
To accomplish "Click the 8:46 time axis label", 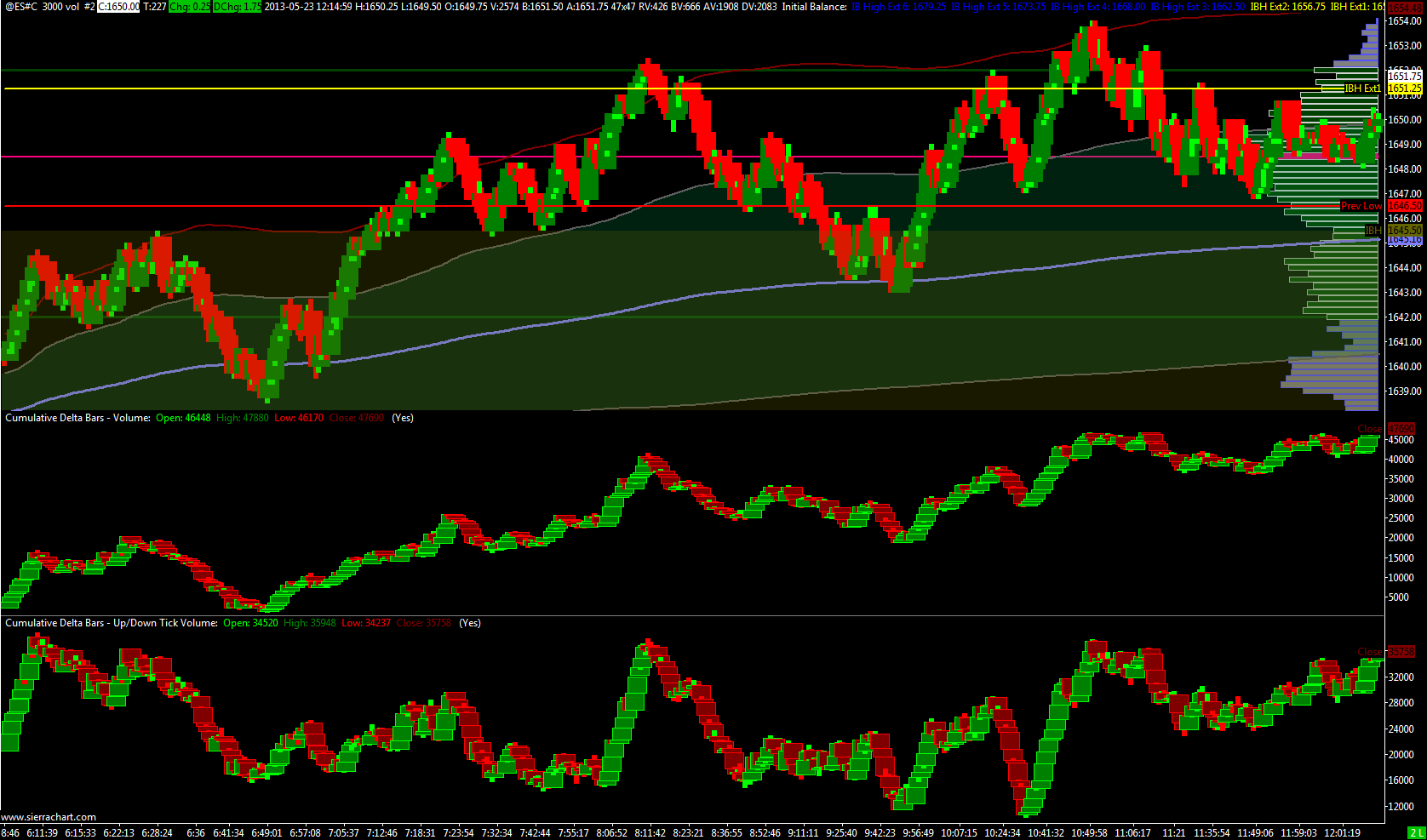I will point(11,833).
